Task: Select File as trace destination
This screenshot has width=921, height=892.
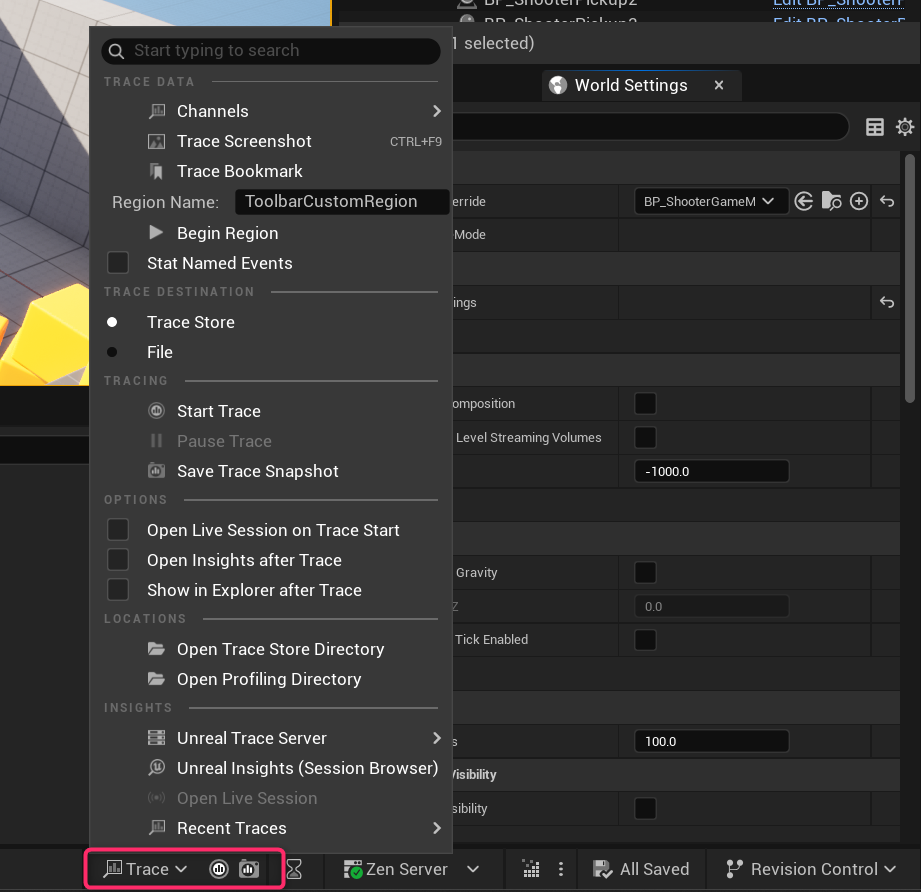Action: [112, 352]
